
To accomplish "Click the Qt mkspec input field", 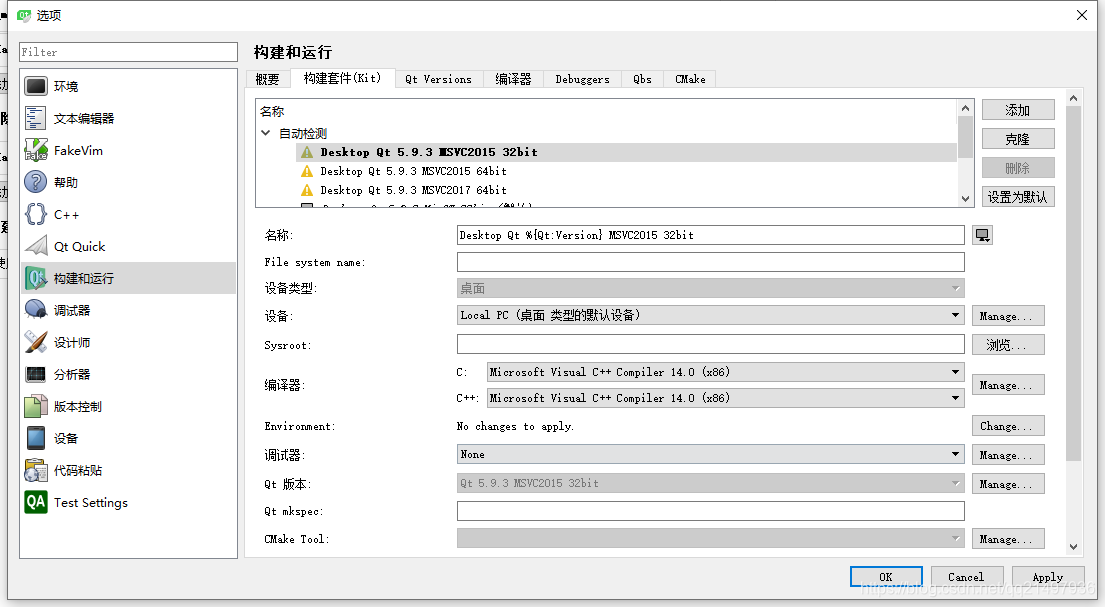I will coord(710,511).
